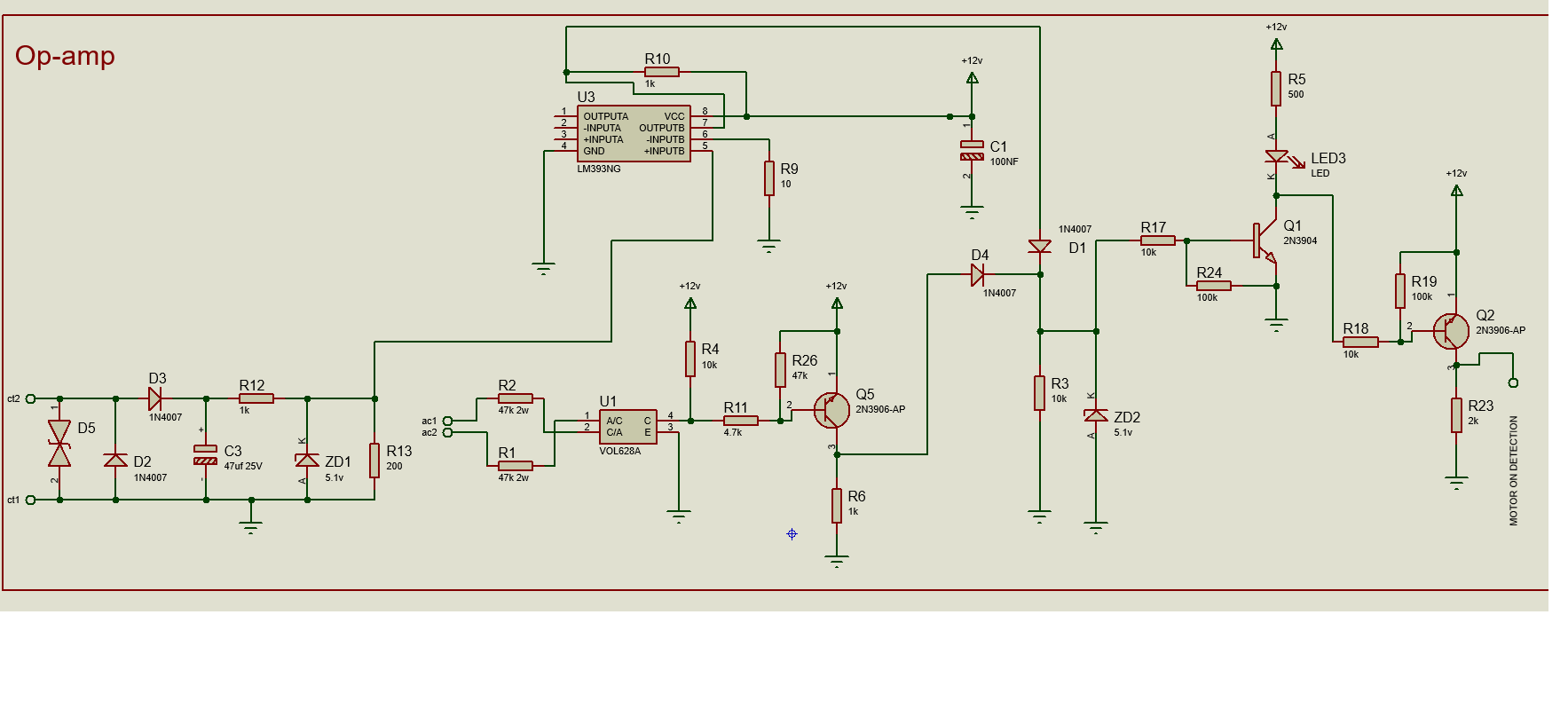This screenshot has width=1568, height=725.
Task: Select resistor R12 1k
Action: (256, 399)
